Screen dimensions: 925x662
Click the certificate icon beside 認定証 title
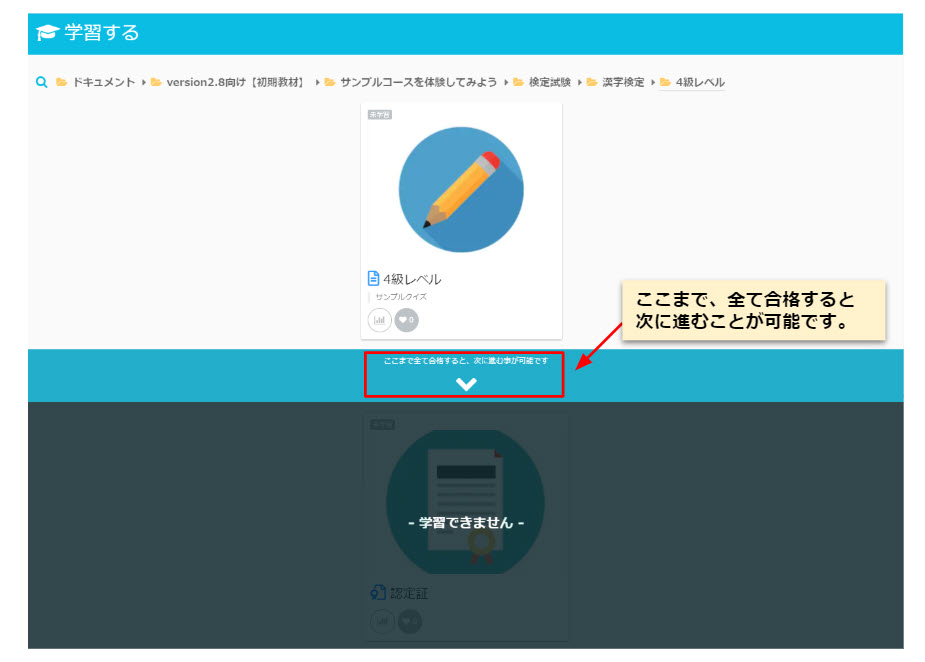pyautogui.click(x=378, y=593)
